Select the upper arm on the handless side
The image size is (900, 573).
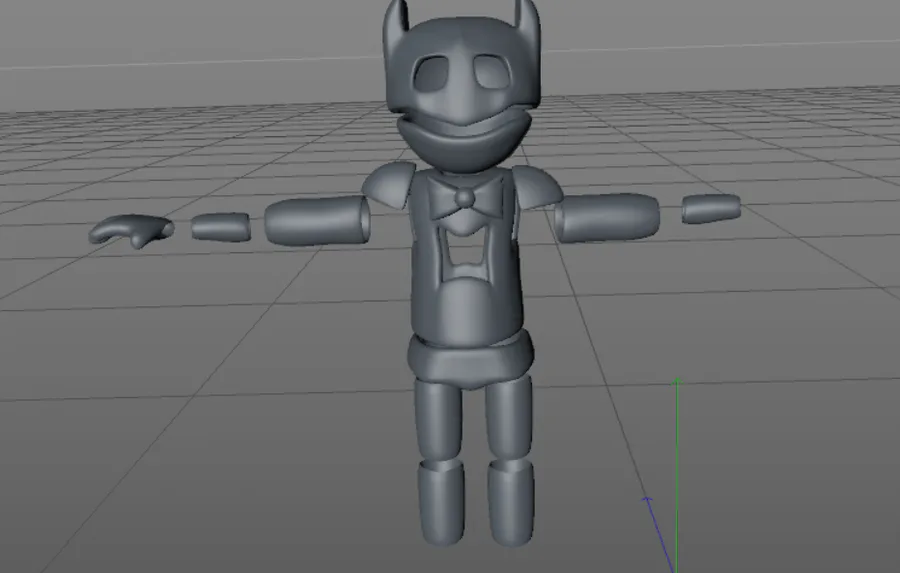tap(607, 216)
